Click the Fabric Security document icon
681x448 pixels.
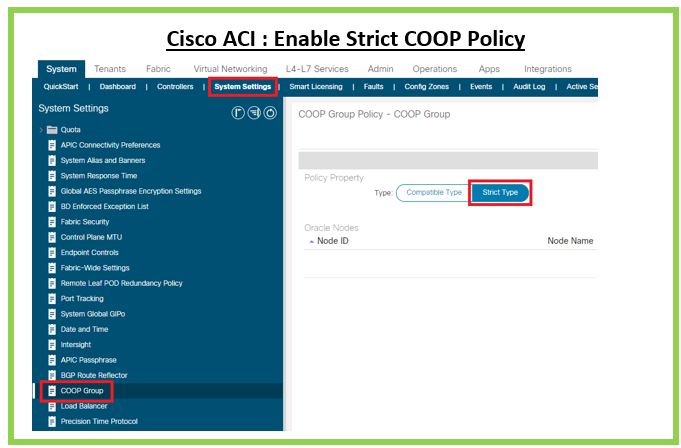pyautogui.click(x=52, y=222)
